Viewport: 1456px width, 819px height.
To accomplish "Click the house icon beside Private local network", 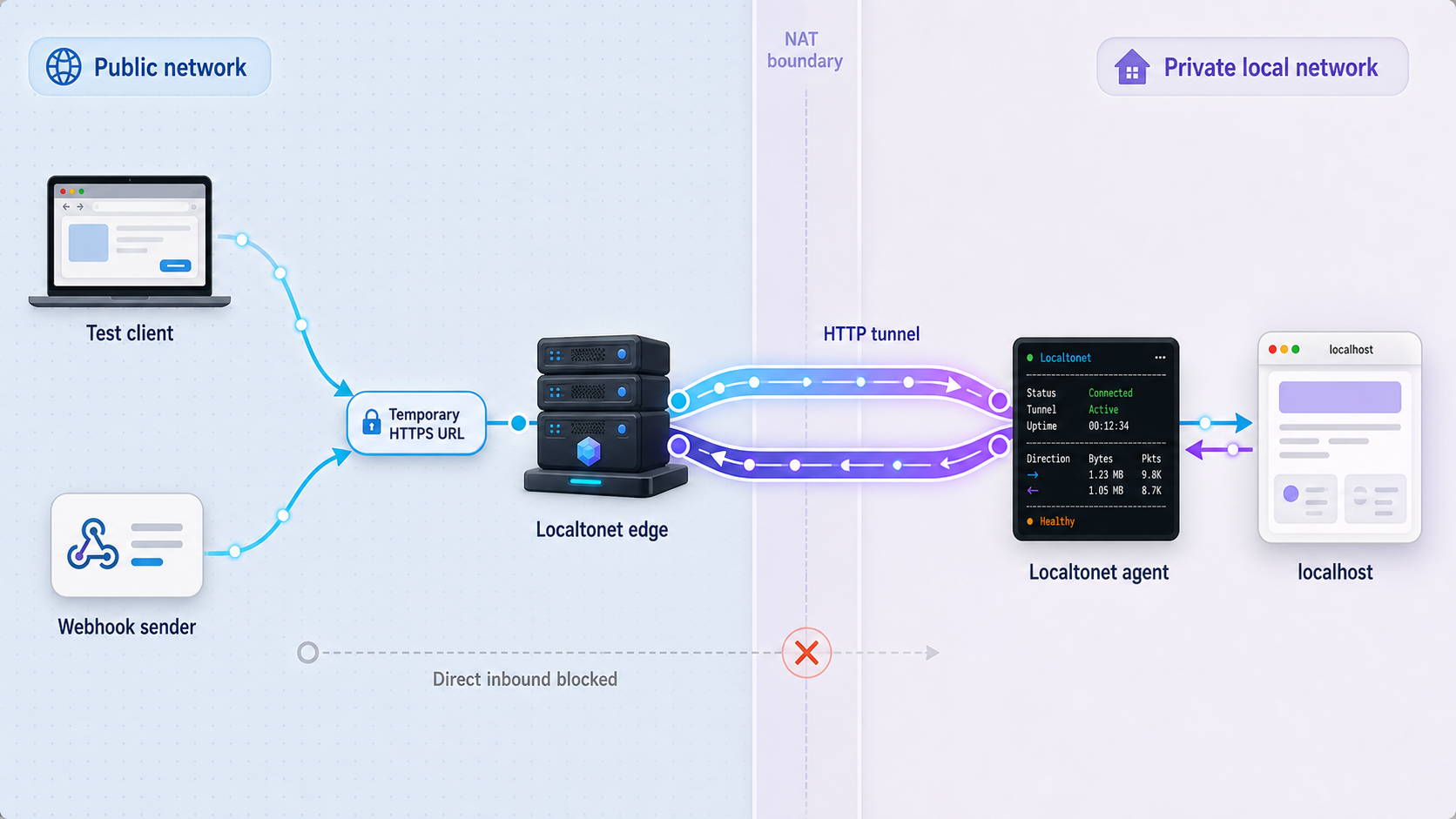I will (x=1132, y=67).
